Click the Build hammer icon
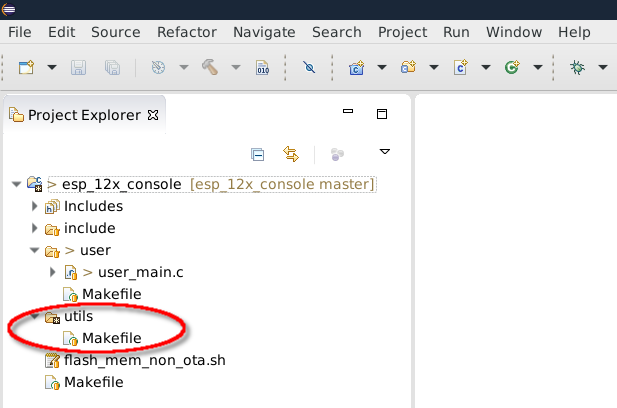 (x=210, y=67)
